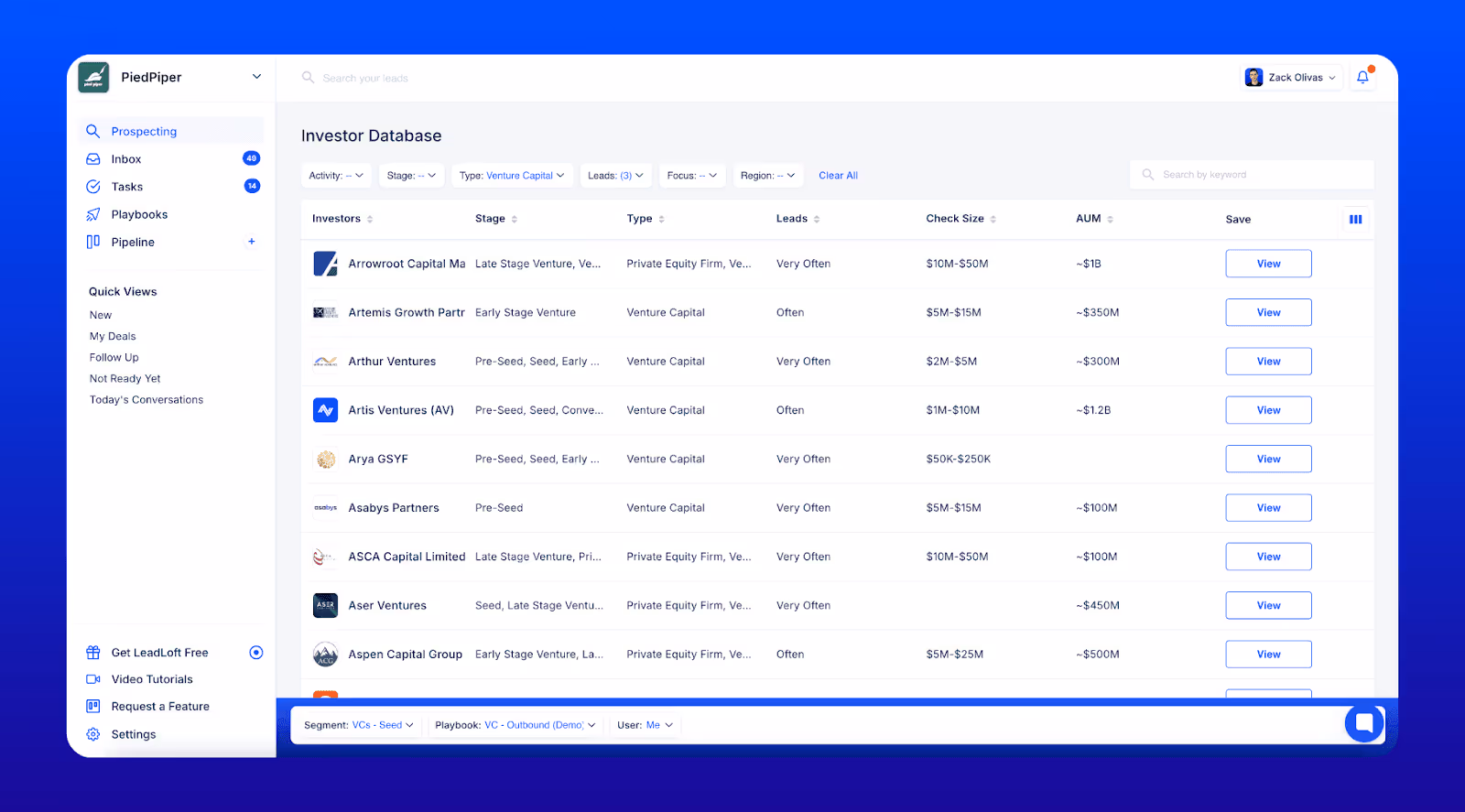Image resolution: width=1465 pixels, height=812 pixels.
Task: Open the My Deals quick view
Action: click(x=113, y=336)
